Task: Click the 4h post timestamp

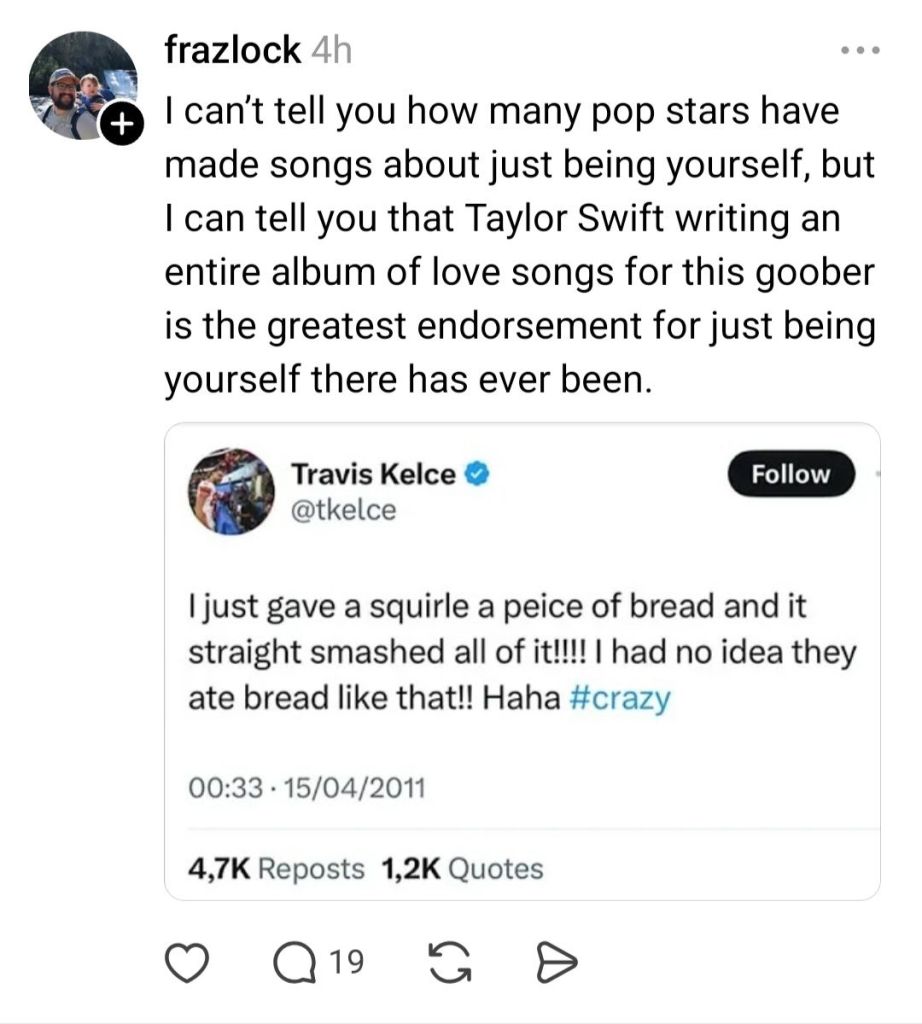Action: click(331, 50)
